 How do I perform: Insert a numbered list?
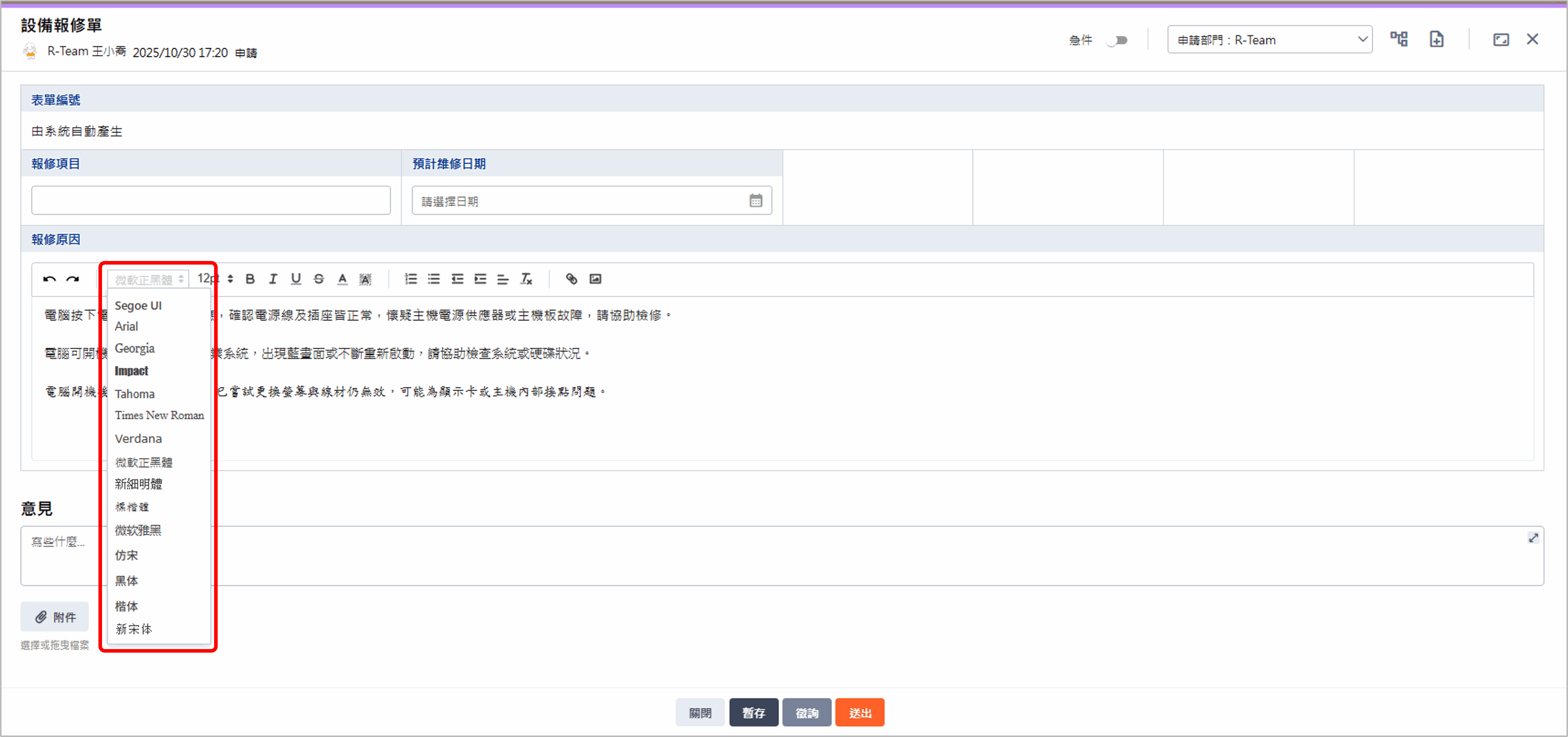pos(411,279)
